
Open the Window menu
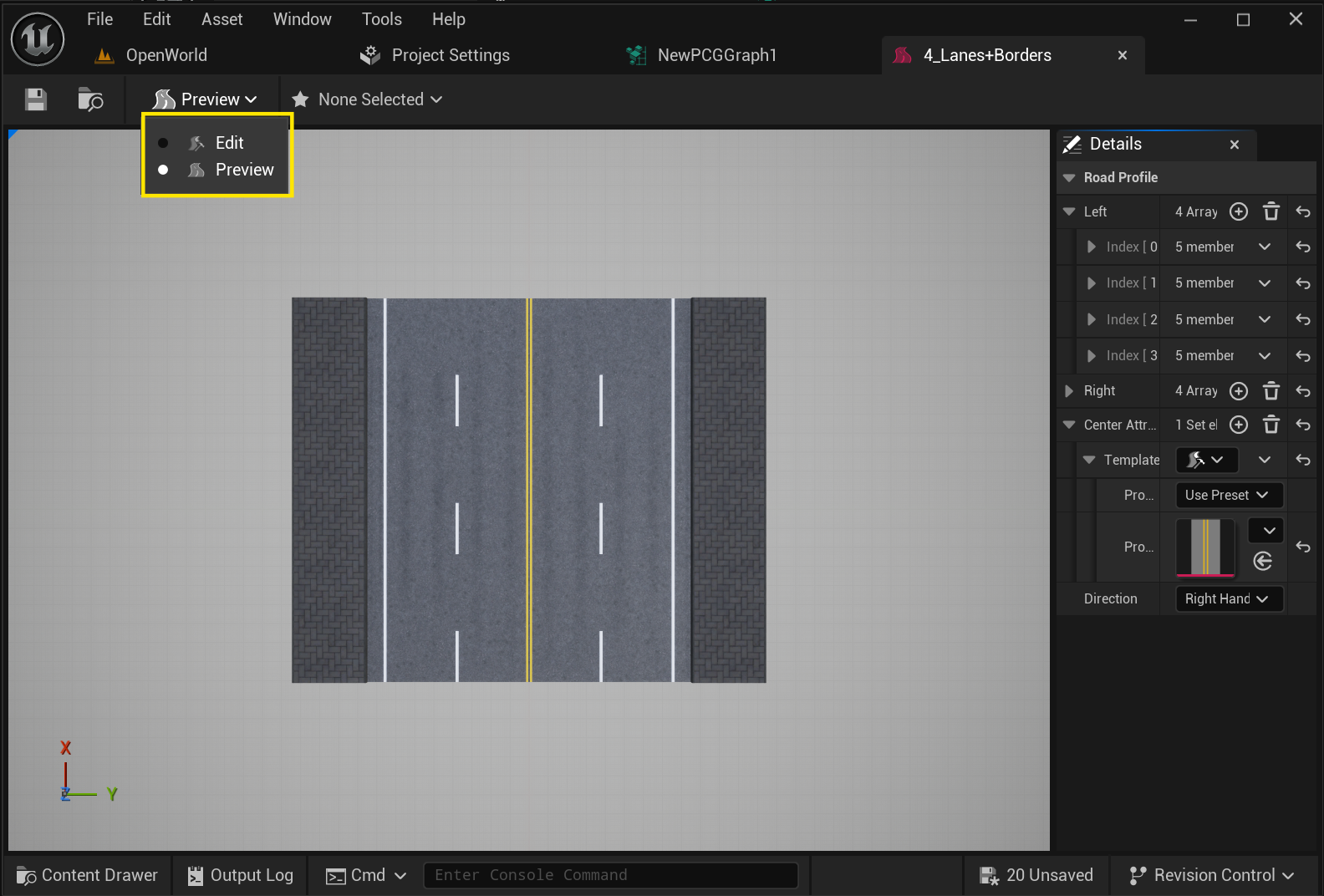302,19
